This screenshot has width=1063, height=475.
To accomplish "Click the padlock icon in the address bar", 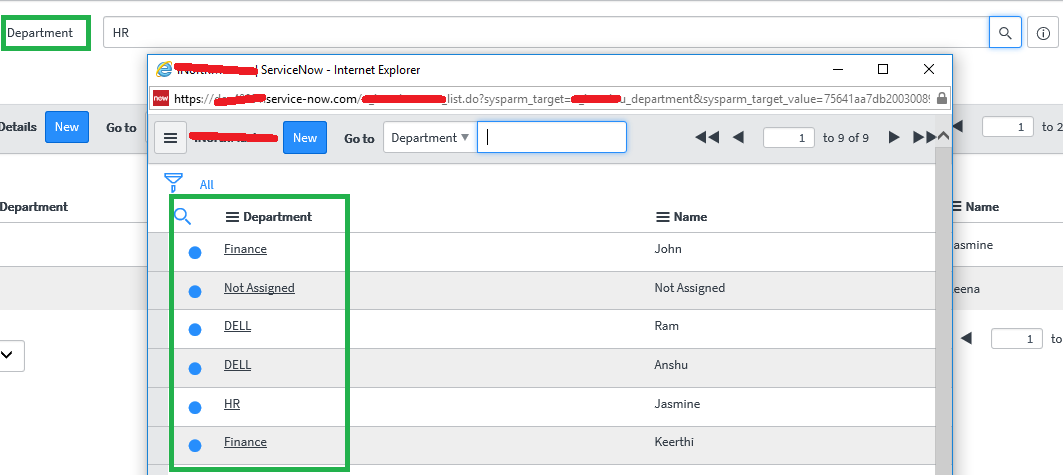I will tap(941, 98).
